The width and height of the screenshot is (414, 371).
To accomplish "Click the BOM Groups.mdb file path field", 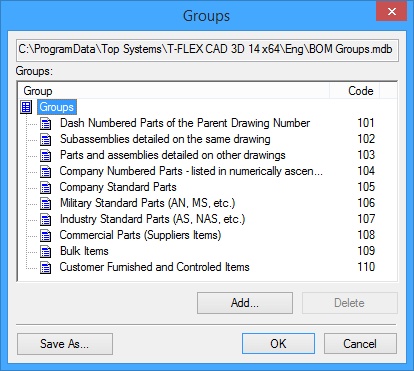I will [x=207, y=50].
